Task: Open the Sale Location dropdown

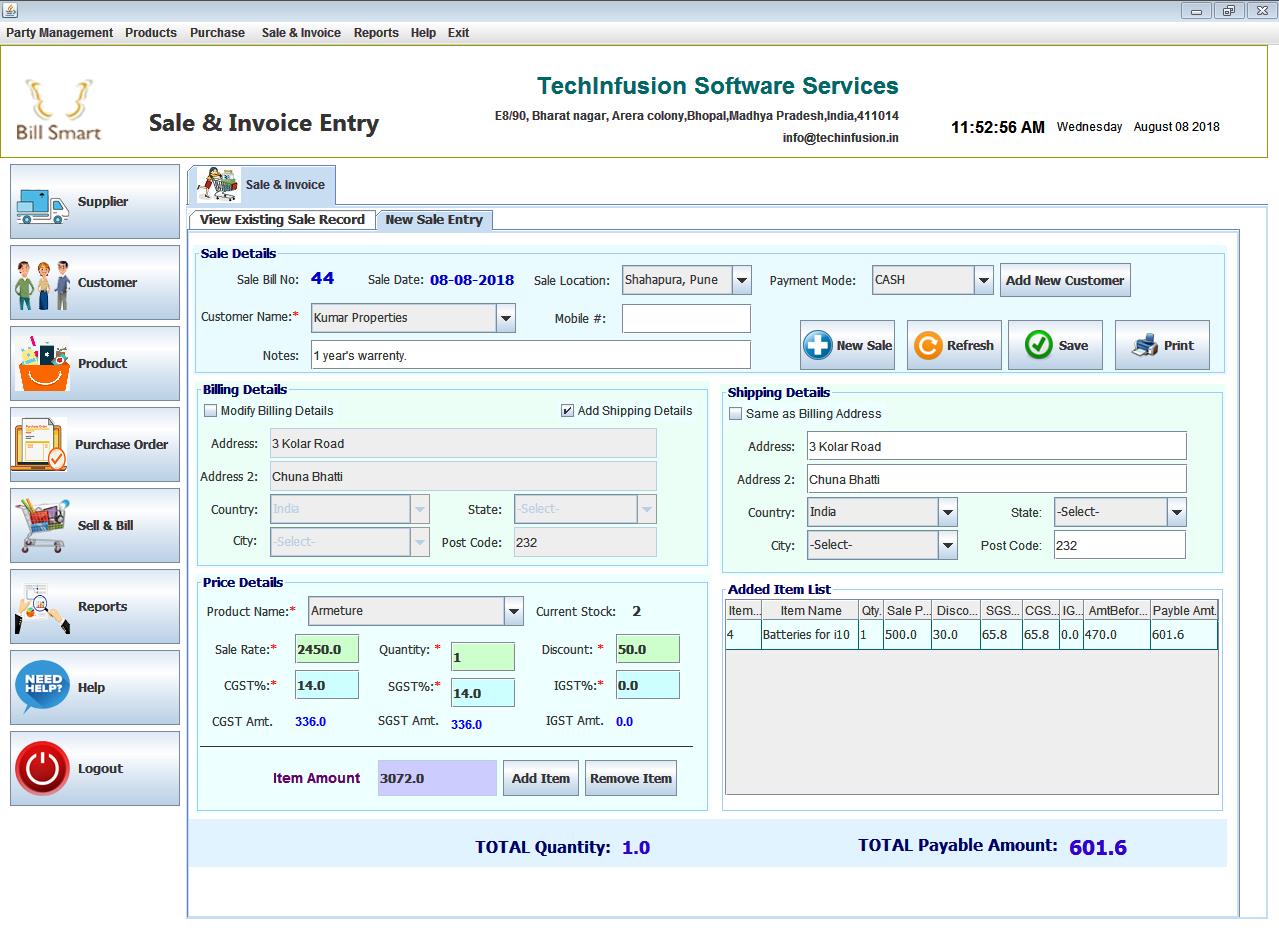Action: coord(742,281)
